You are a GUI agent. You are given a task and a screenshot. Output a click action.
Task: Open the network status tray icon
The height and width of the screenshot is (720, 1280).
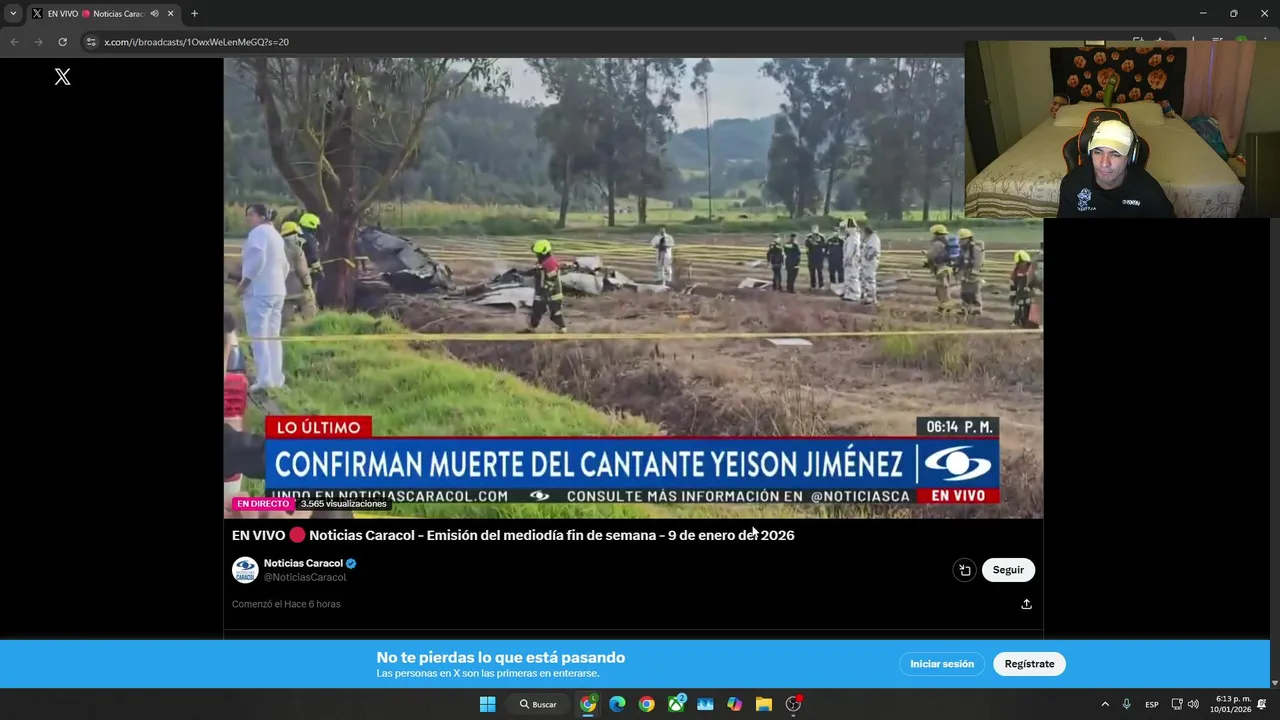pyautogui.click(x=1177, y=704)
